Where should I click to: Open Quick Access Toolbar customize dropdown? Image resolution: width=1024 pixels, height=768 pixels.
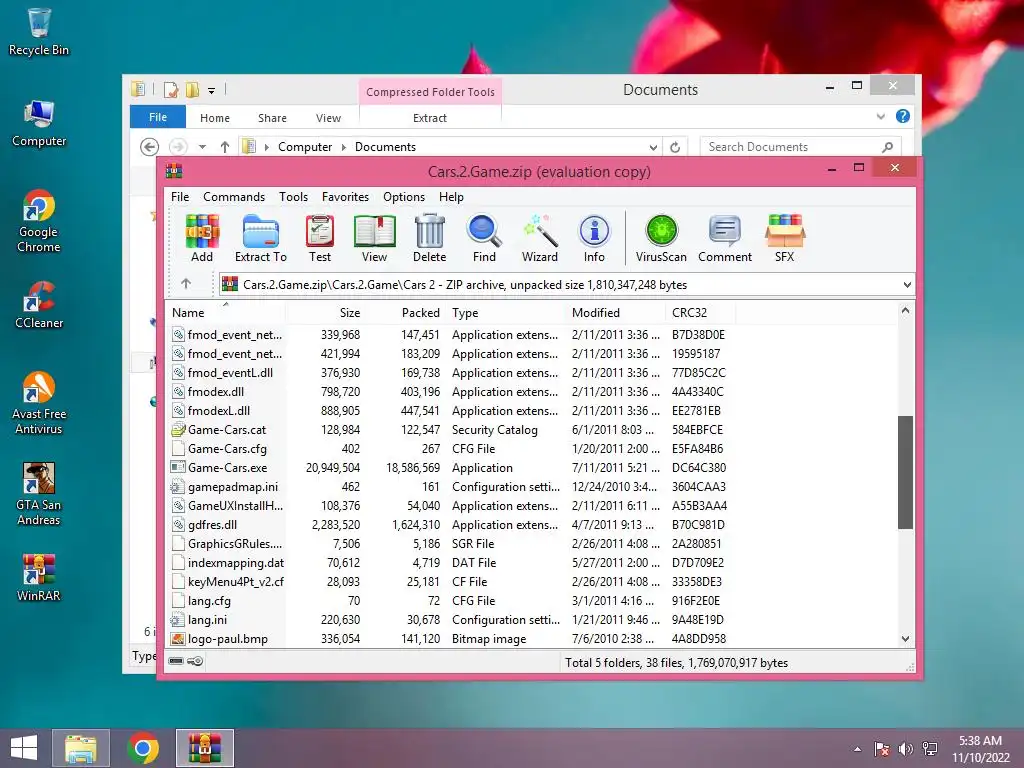[x=212, y=90]
